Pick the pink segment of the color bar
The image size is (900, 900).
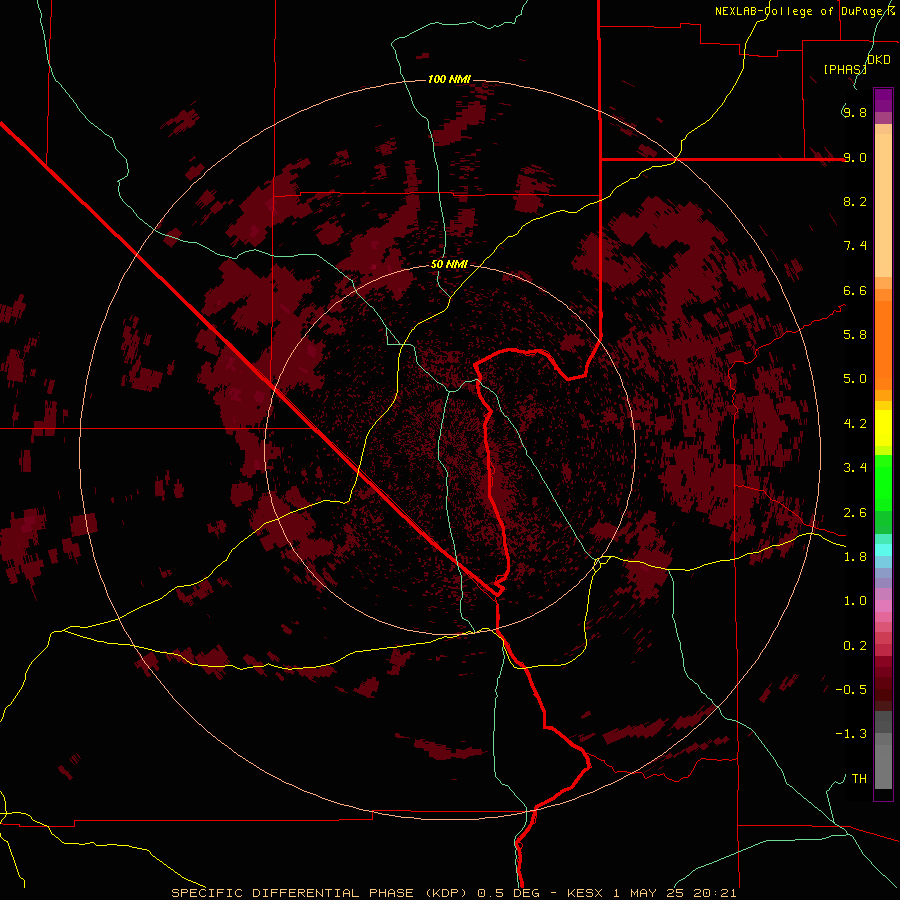coord(883,606)
